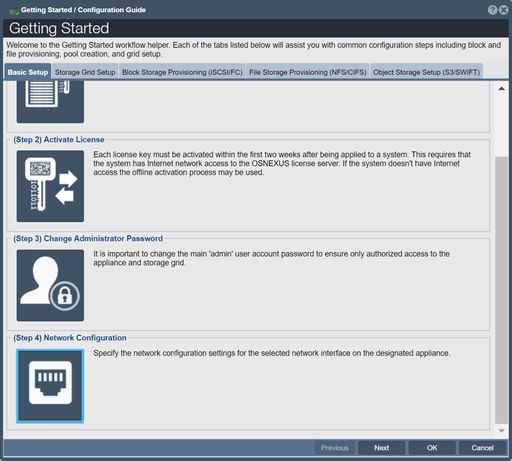The height and width of the screenshot is (461, 512).
Task: Open the Network Configuration ethernet port icon
Action: pos(50,386)
